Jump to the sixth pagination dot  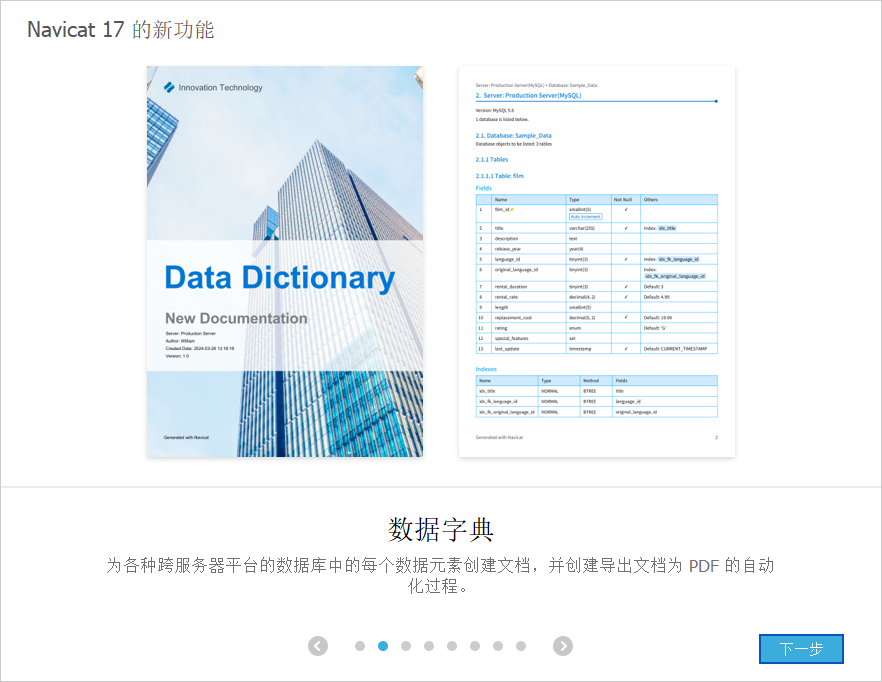475,646
